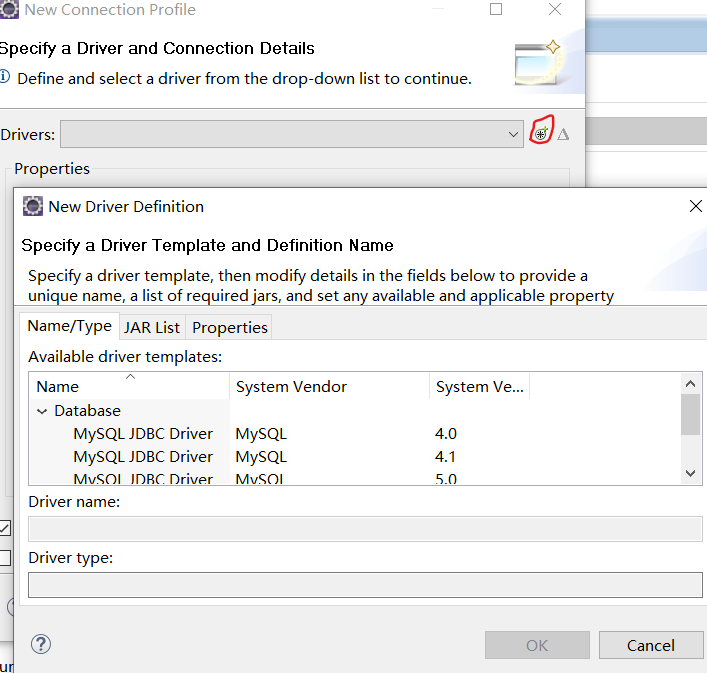Cancel the New Driver Definition dialog
Viewport: 707px width, 673px height.
coord(651,645)
